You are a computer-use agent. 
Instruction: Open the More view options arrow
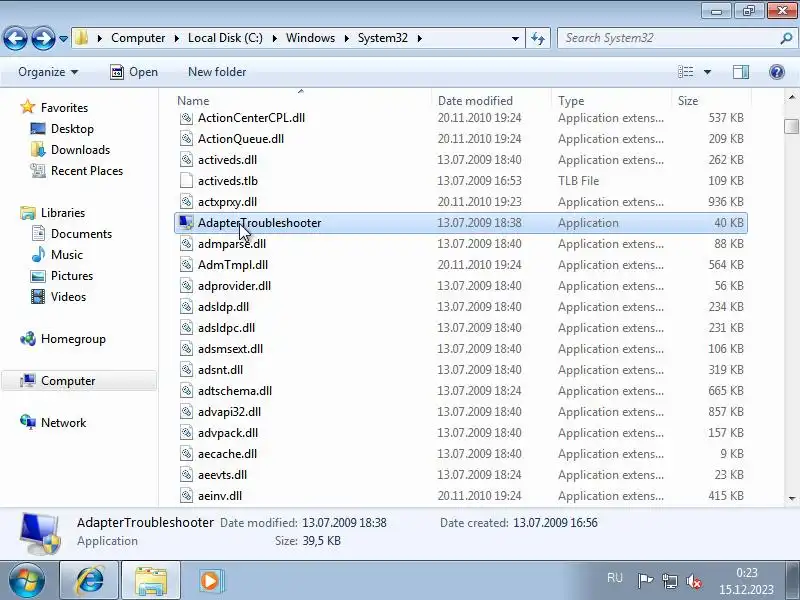tap(707, 72)
